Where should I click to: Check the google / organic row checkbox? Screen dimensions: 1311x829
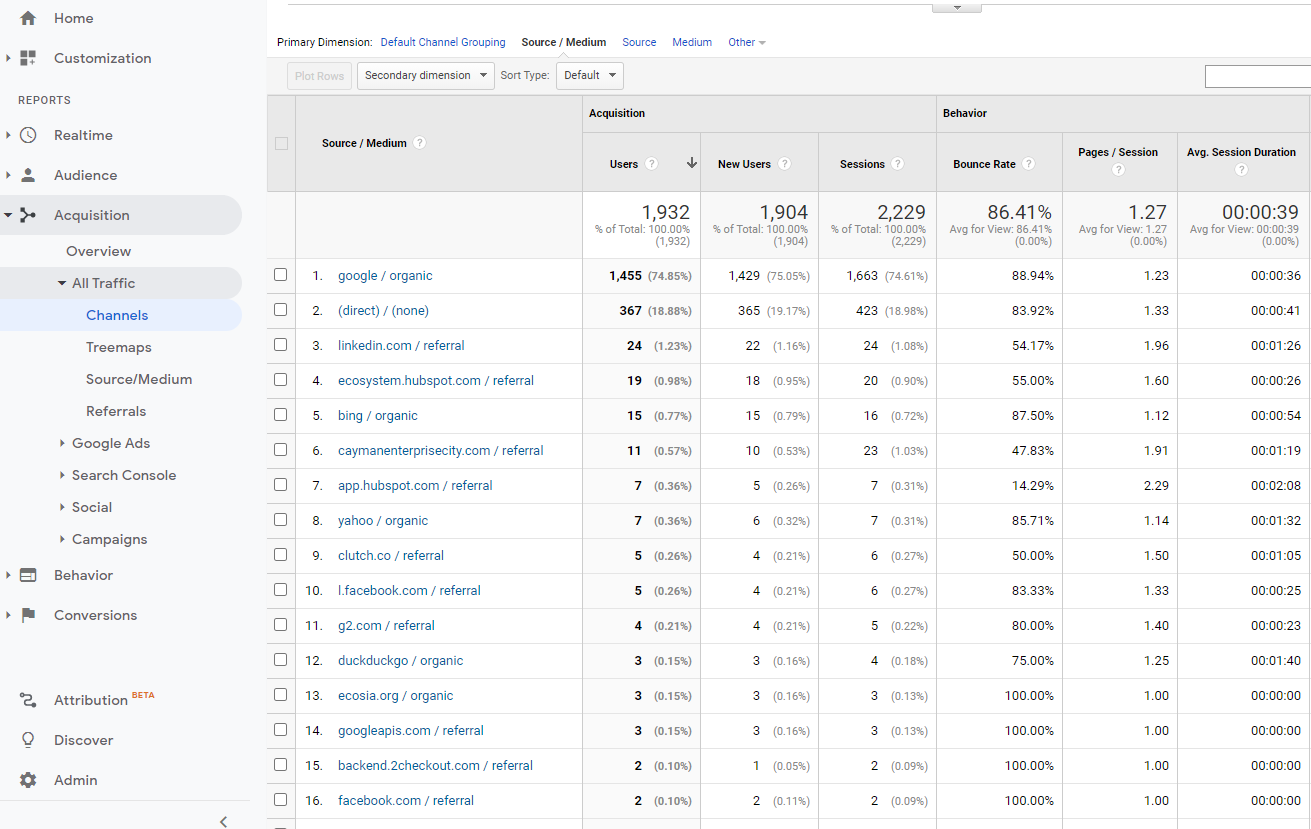(281, 275)
